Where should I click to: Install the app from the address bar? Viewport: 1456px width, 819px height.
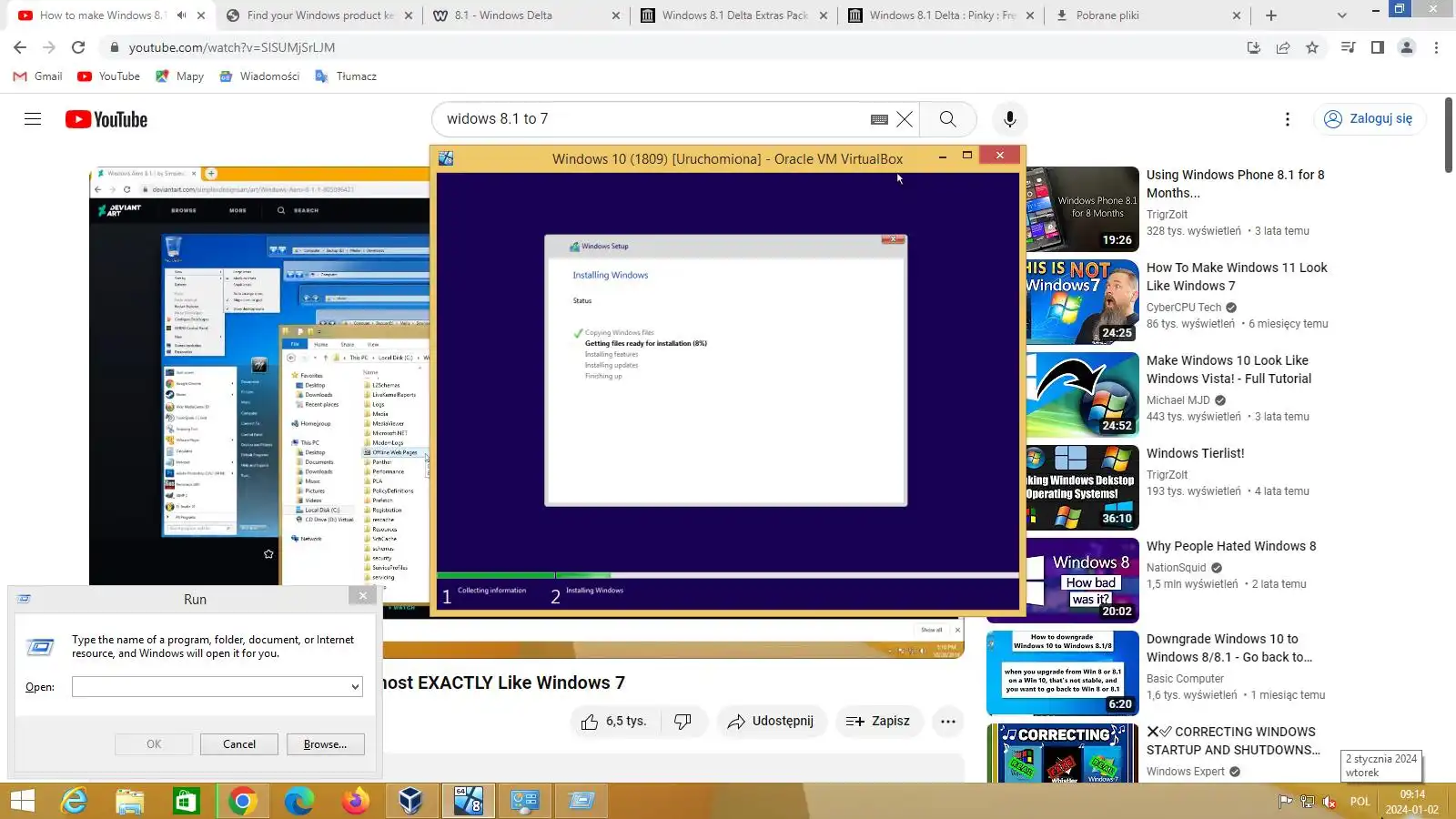click(x=1254, y=47)
